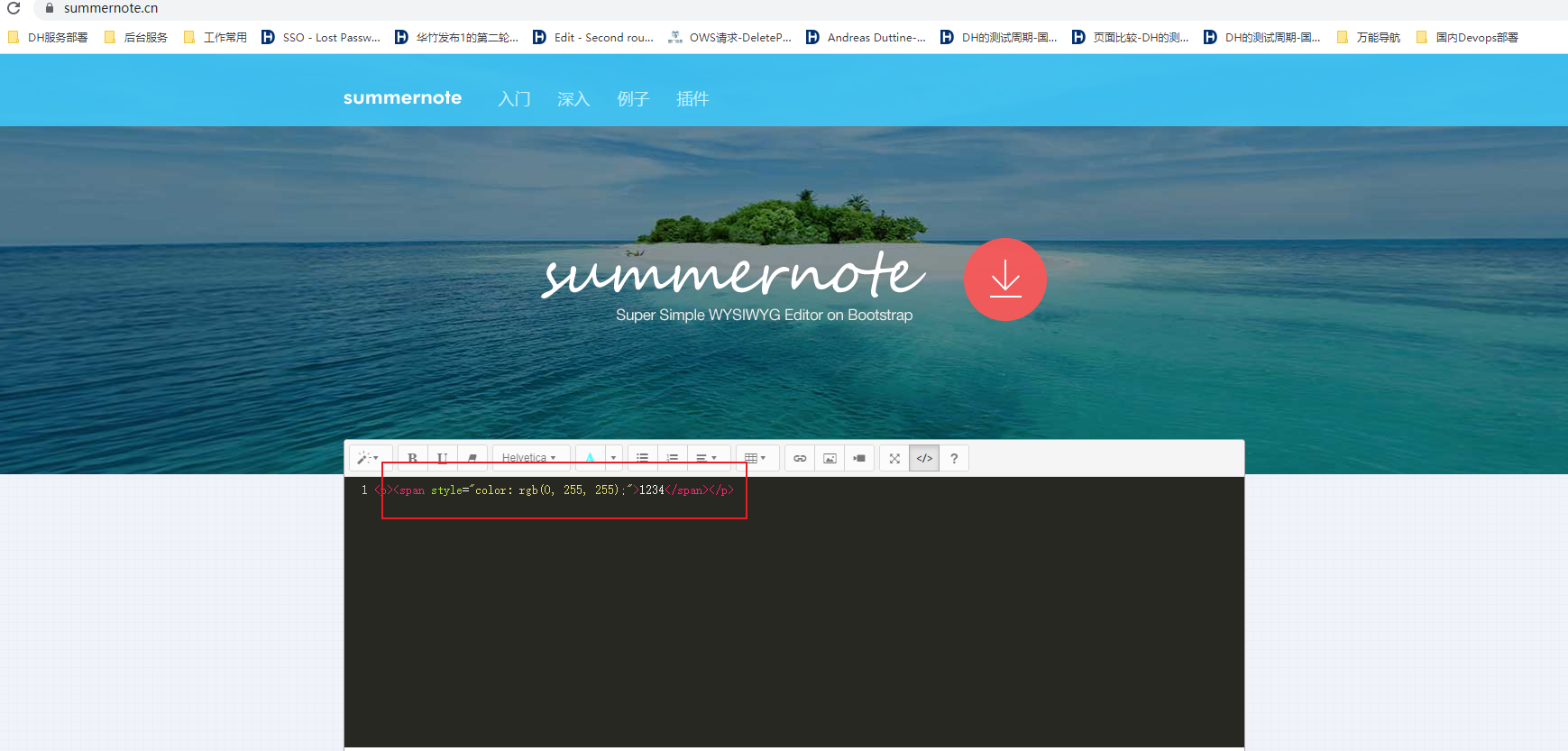Viewport: 1568px width, 751px height.
Task: Click inside the code view editor area
Action: tap(793, 613)
